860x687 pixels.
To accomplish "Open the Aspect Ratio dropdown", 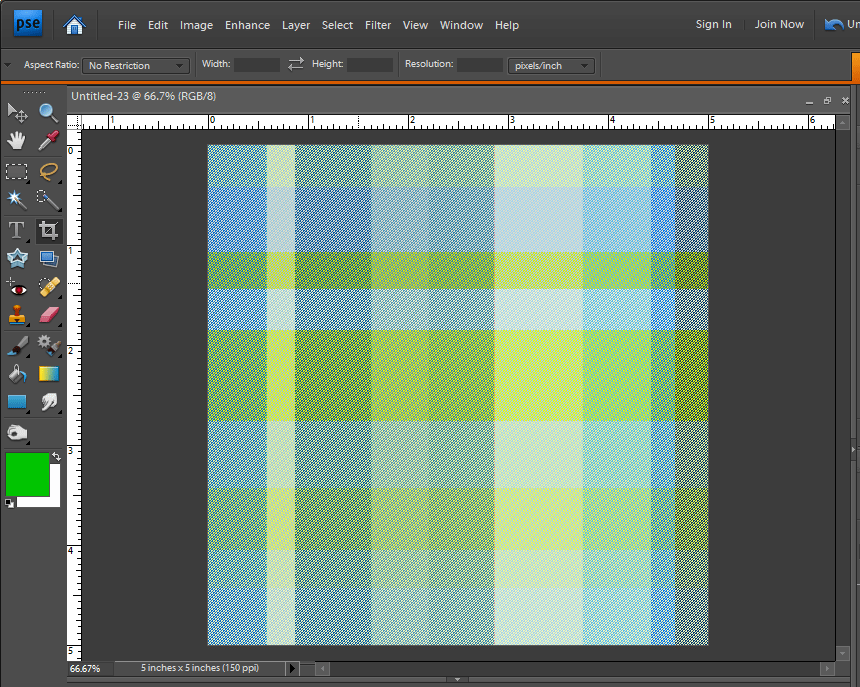I will click(x=136, y=66).
